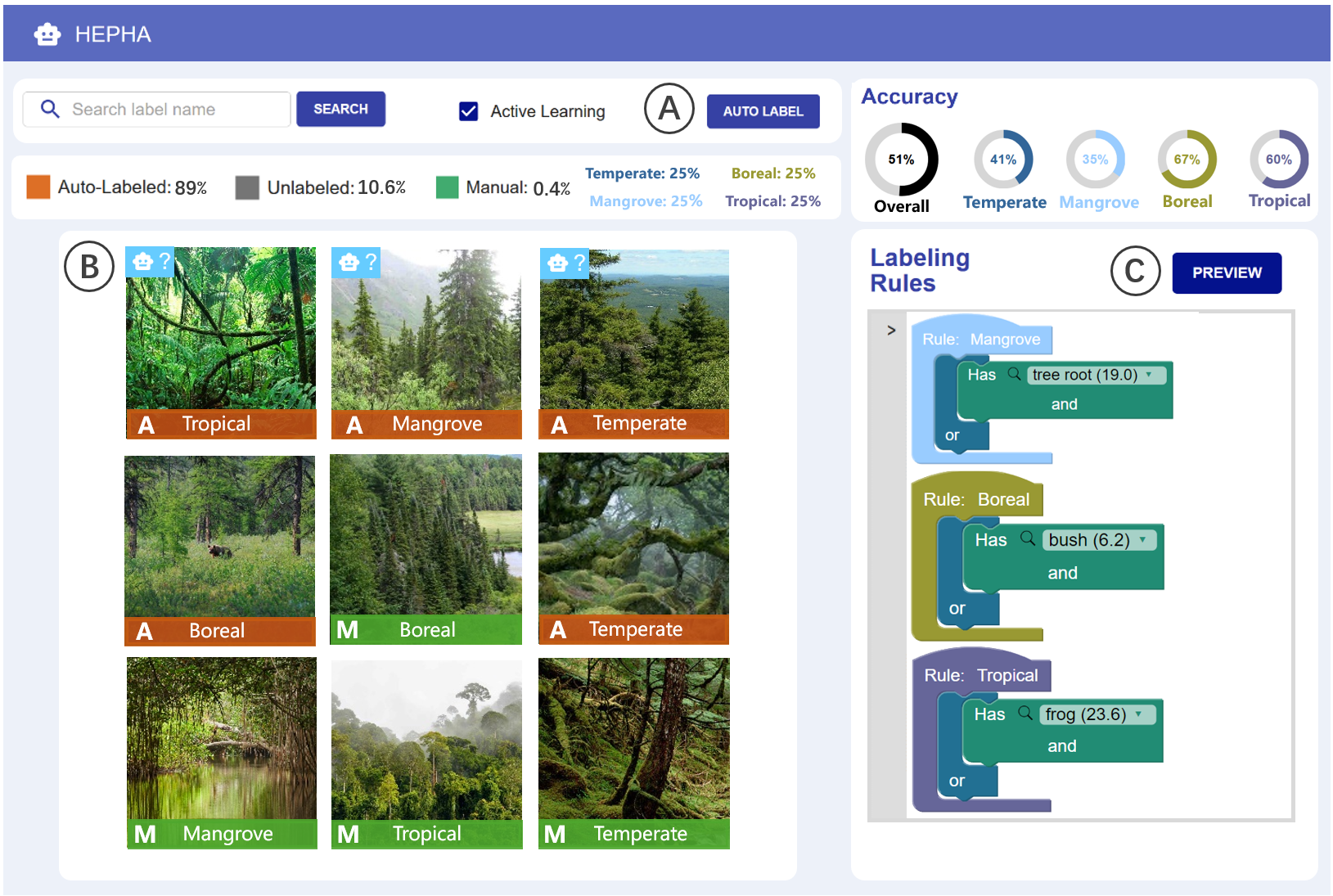This screenshot has height=896, width=1333.
Task: Click the orange Auto-Labeled color swatch
Action: [x=38, y=187]
